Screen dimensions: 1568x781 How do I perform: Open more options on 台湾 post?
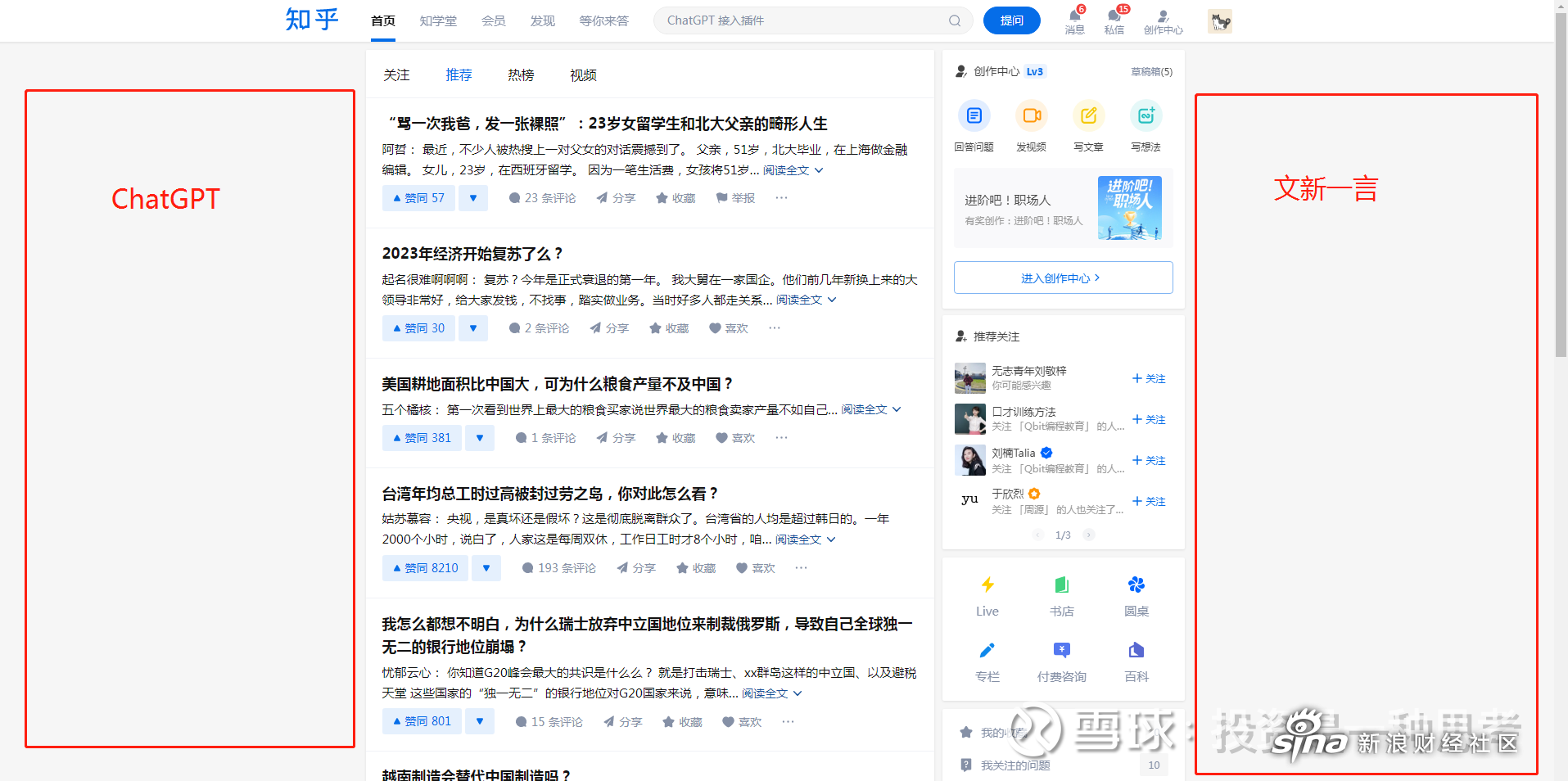(x=802, y=568)
